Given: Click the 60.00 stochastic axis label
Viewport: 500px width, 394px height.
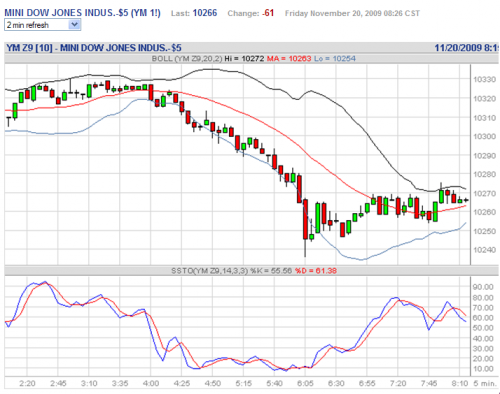Looking at the screenshot, I should (483, 318).
